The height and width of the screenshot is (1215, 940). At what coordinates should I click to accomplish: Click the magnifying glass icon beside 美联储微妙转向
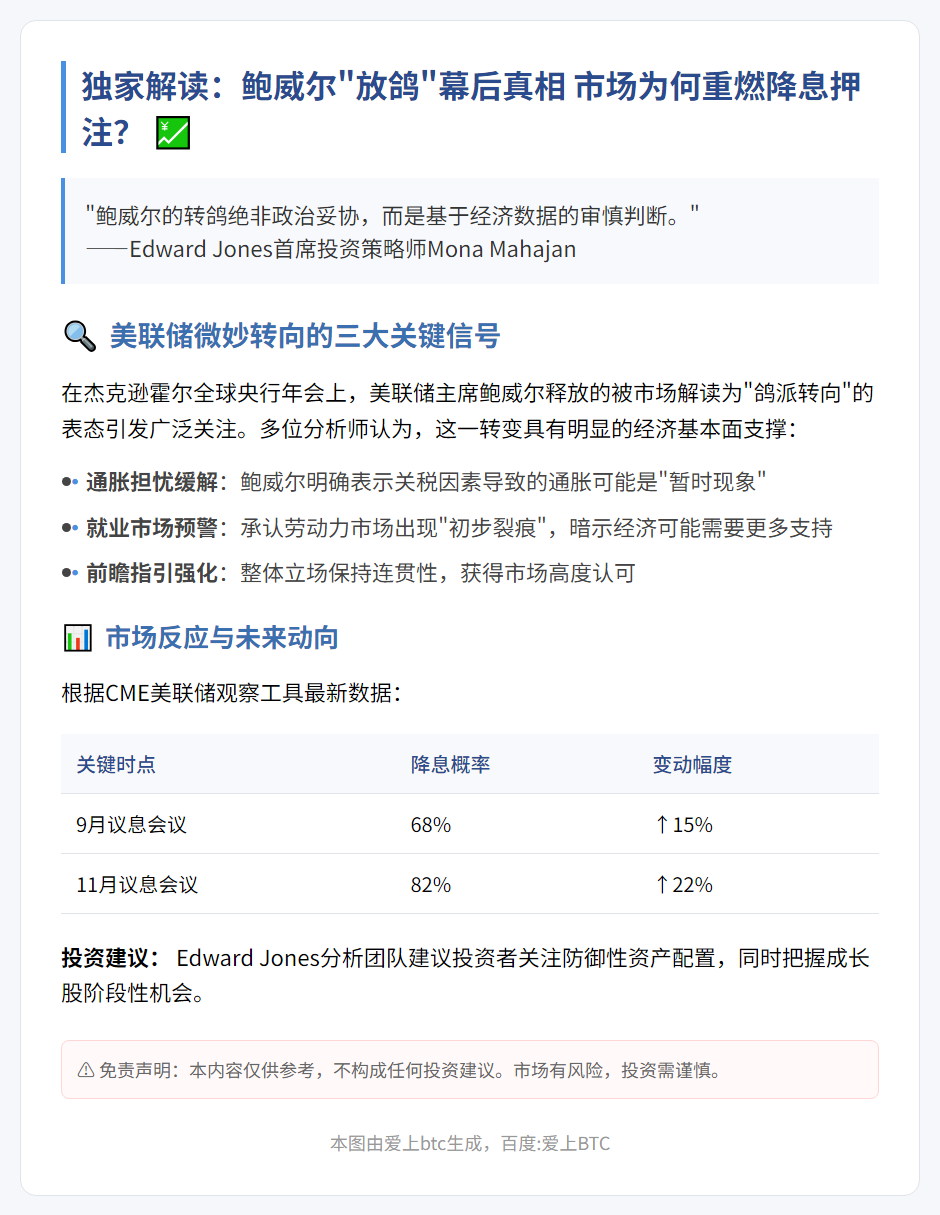(x=79, y=336)
